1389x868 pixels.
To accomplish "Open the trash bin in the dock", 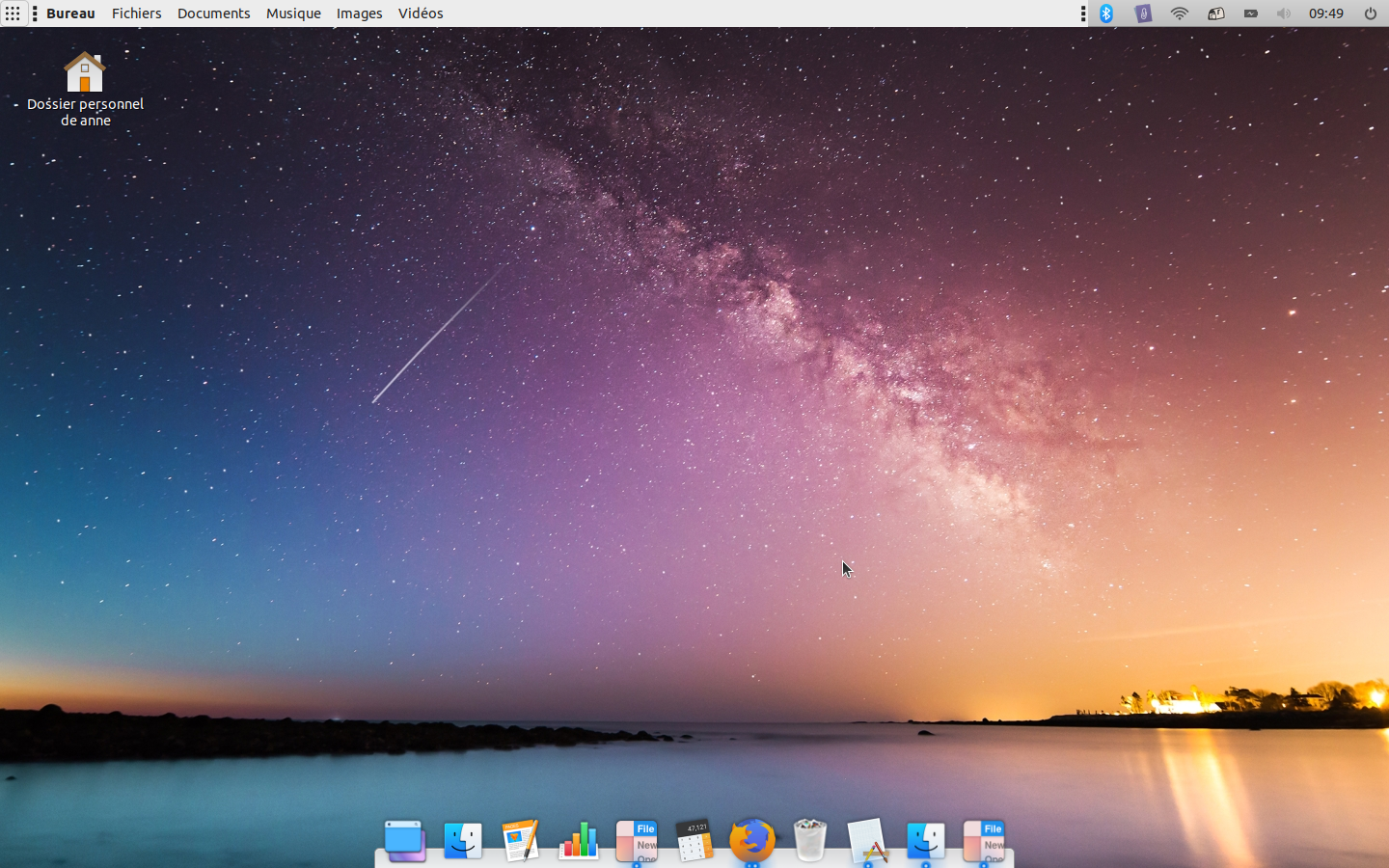I will (x=810, y=841).
